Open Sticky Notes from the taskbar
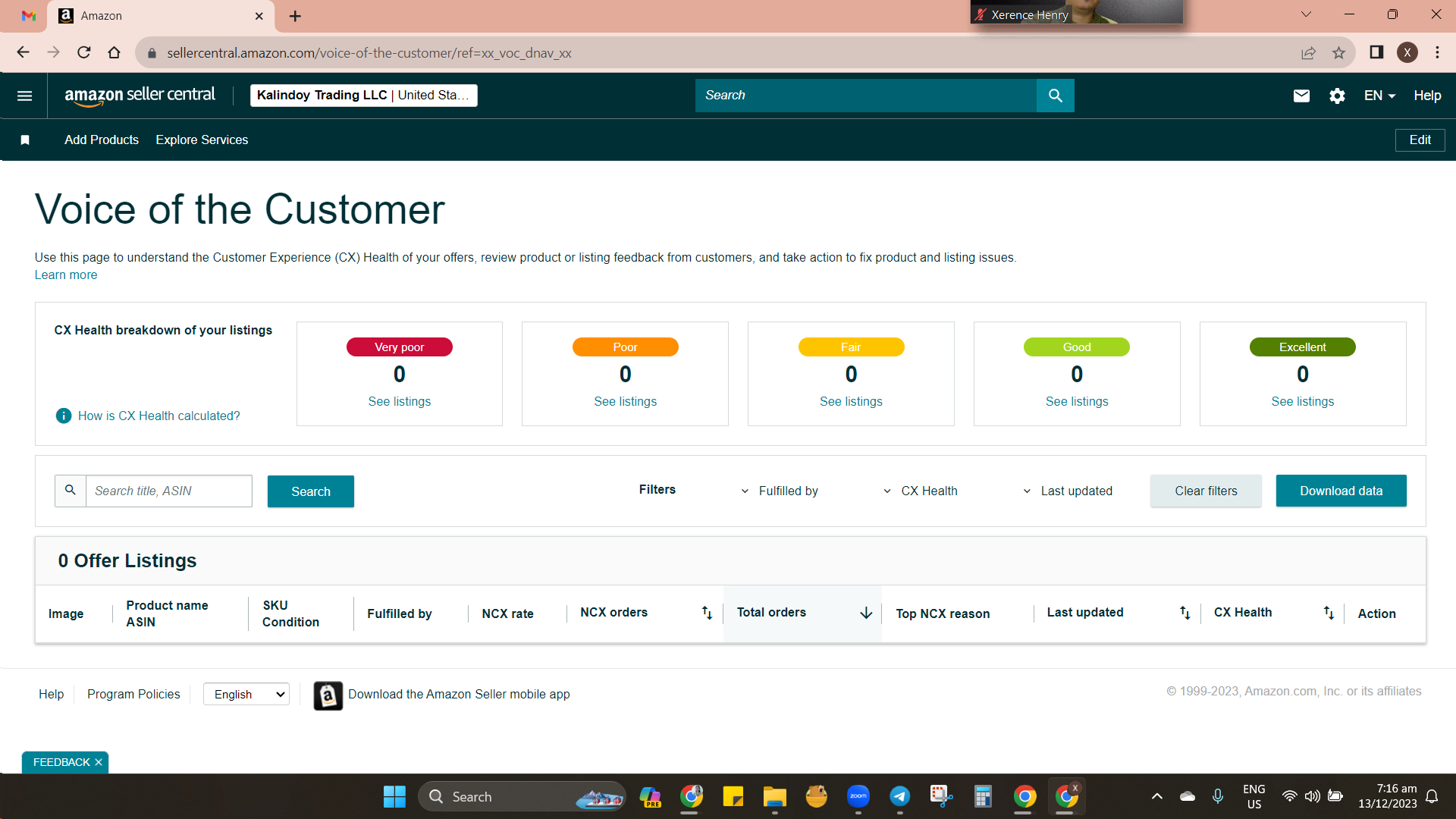The width and height of the screenshot is (1456, 819). 733,796
